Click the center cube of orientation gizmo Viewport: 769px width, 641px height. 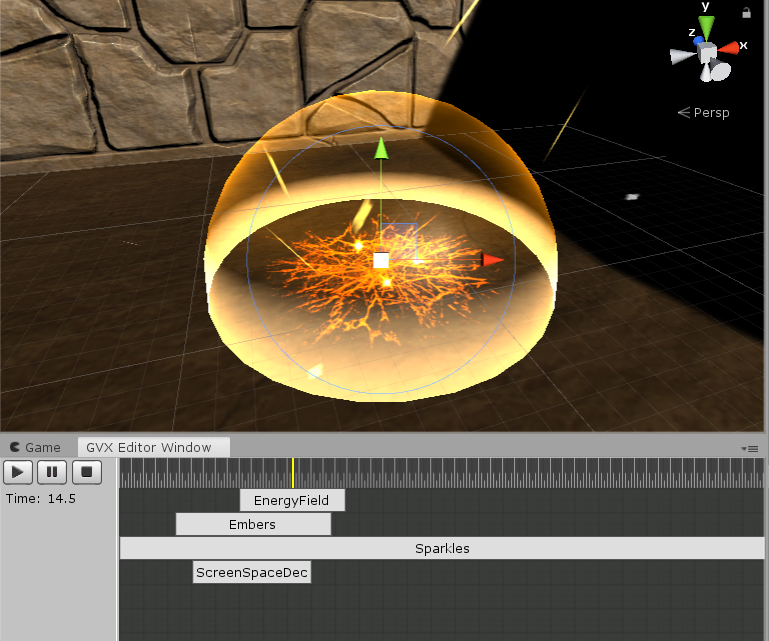[x=707, y=51]
